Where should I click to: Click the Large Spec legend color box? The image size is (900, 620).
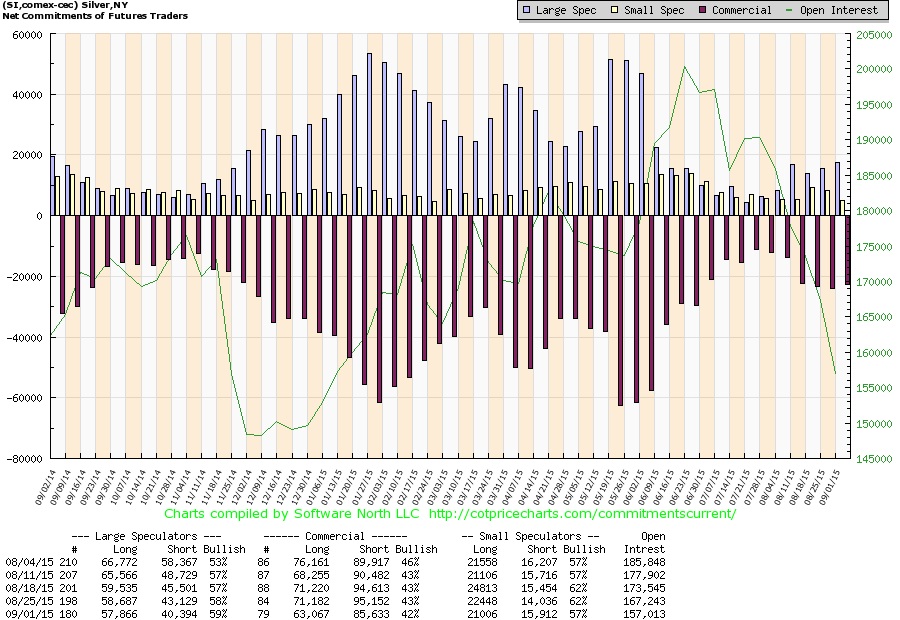[x=526, y=10]
